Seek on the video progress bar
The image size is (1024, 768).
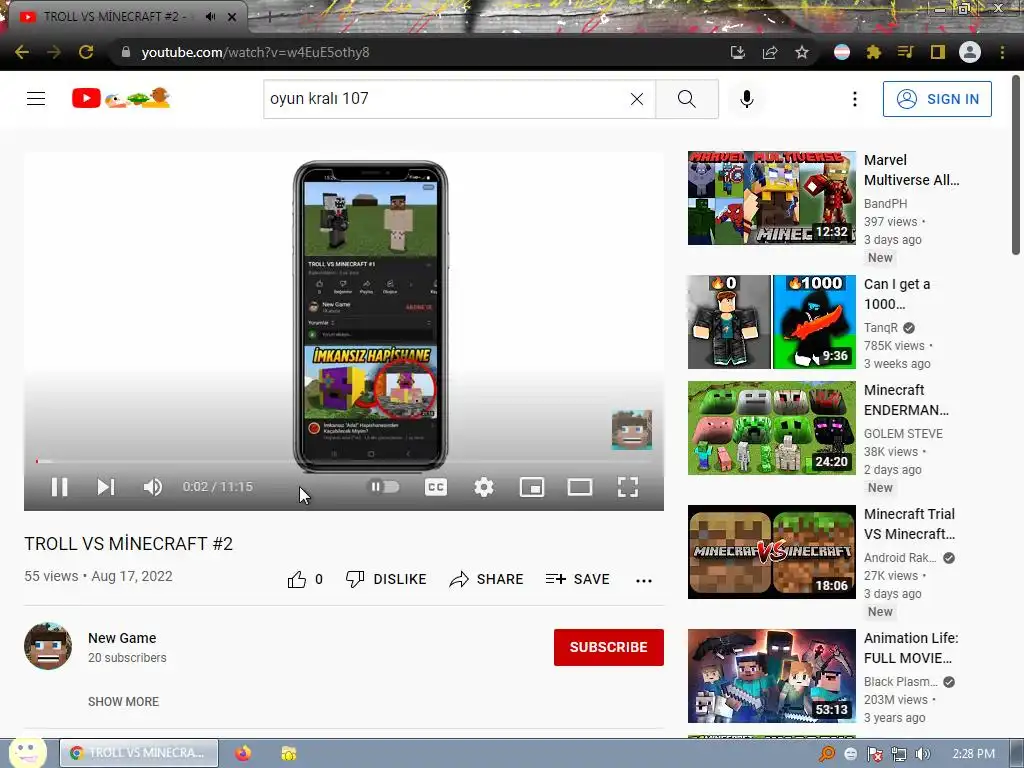pos(344,461)
